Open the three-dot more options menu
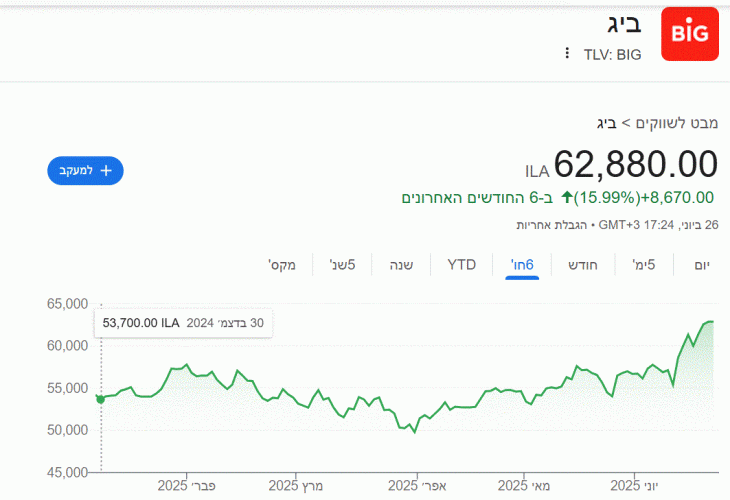The width and height of the screenshot is (730, 500). click(567, 53)
